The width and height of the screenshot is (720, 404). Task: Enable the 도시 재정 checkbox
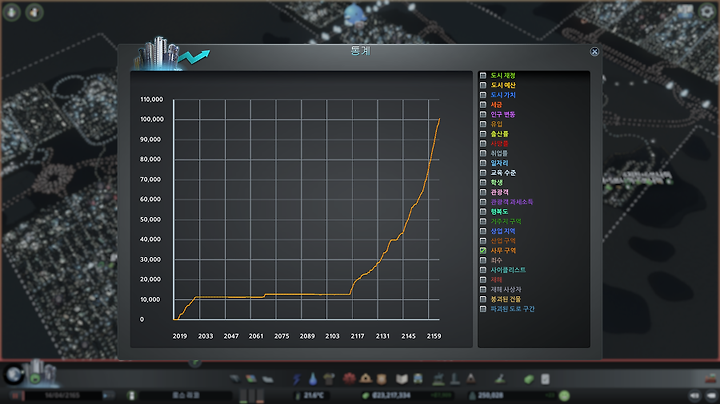coord(483,75)
